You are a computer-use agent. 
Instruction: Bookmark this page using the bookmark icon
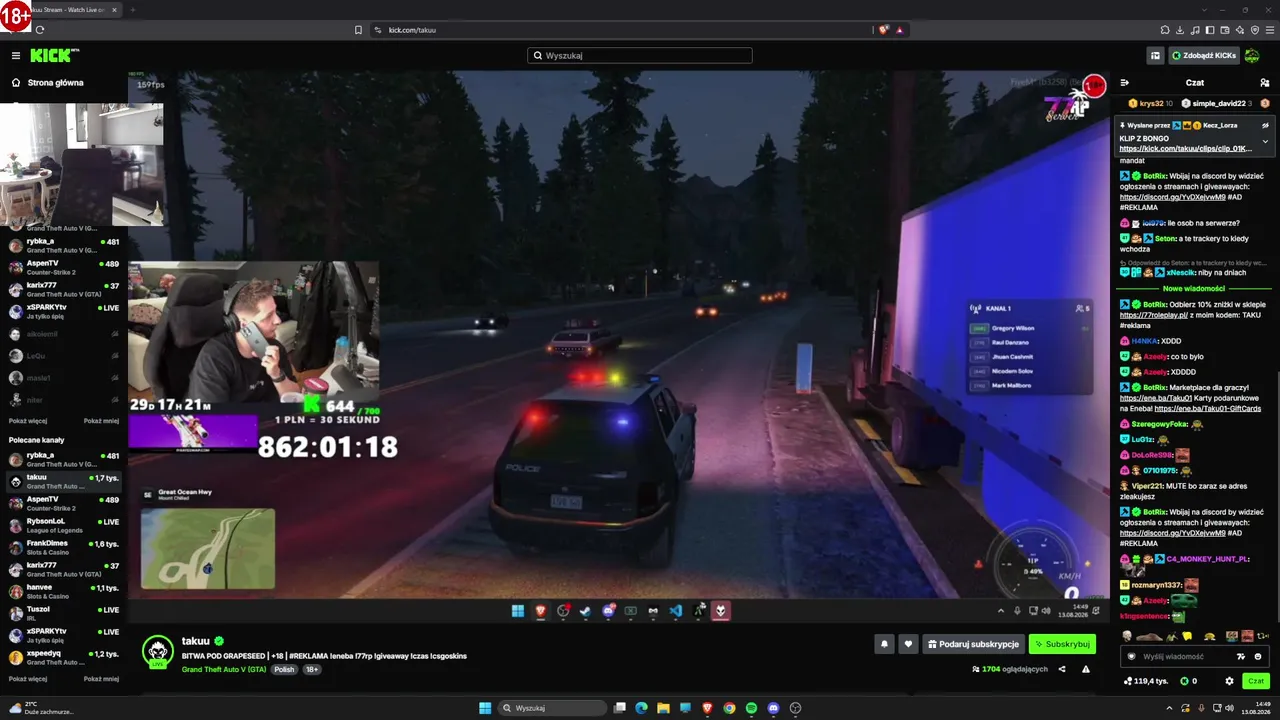(x=358, y=30)
